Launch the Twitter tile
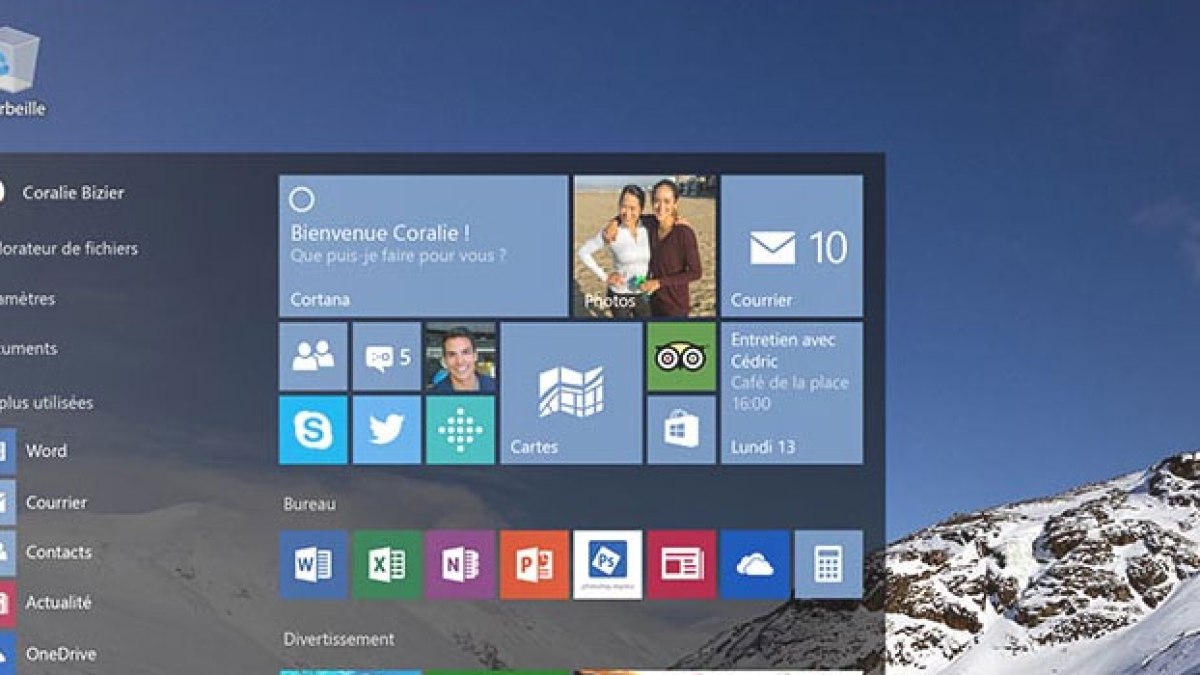The image size is (1200, 675). (387, 430)
